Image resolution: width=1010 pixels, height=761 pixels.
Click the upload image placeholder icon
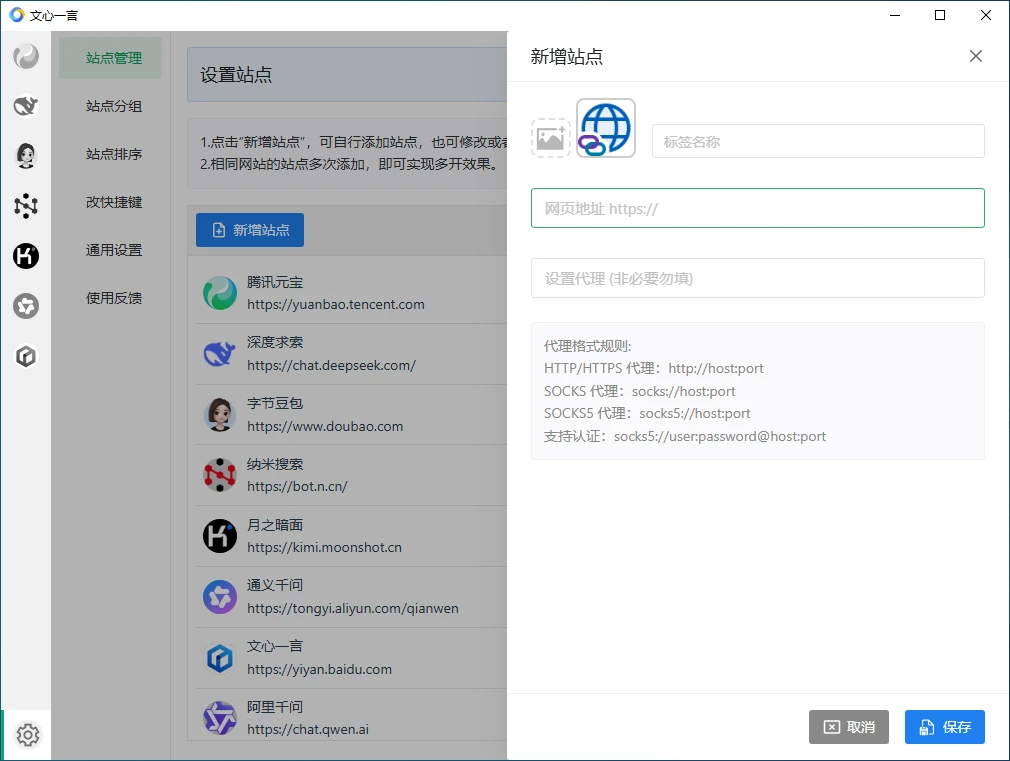[x=551, y=138]
